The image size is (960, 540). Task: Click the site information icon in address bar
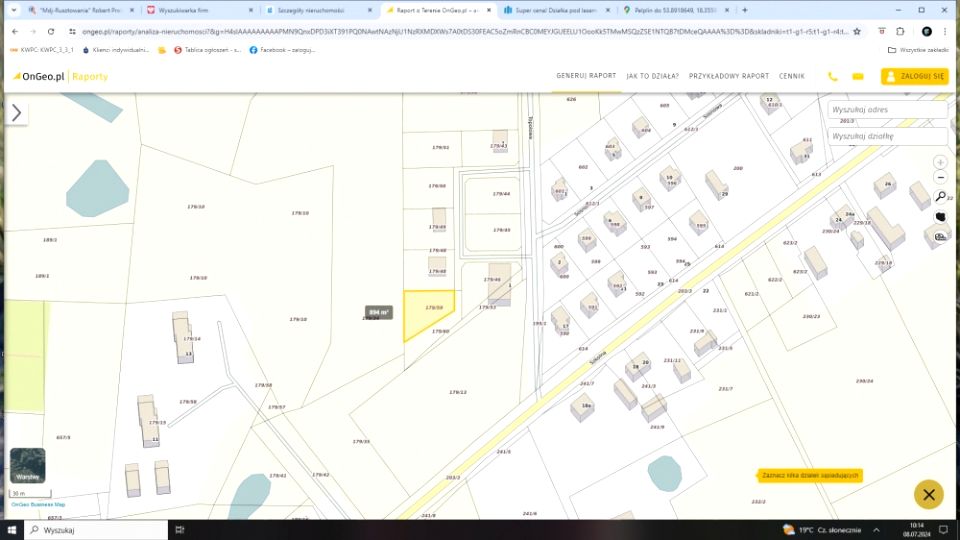(72, 31)
